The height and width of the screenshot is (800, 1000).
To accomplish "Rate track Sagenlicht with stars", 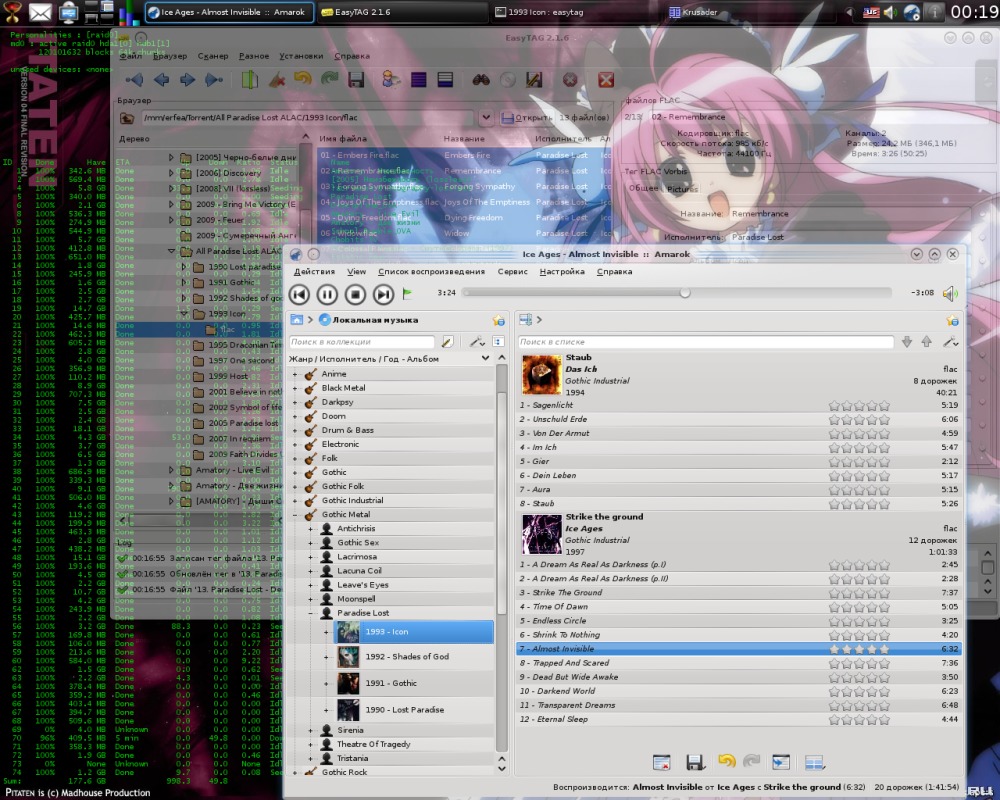I will pyautogui.click(x=858, y=406).
